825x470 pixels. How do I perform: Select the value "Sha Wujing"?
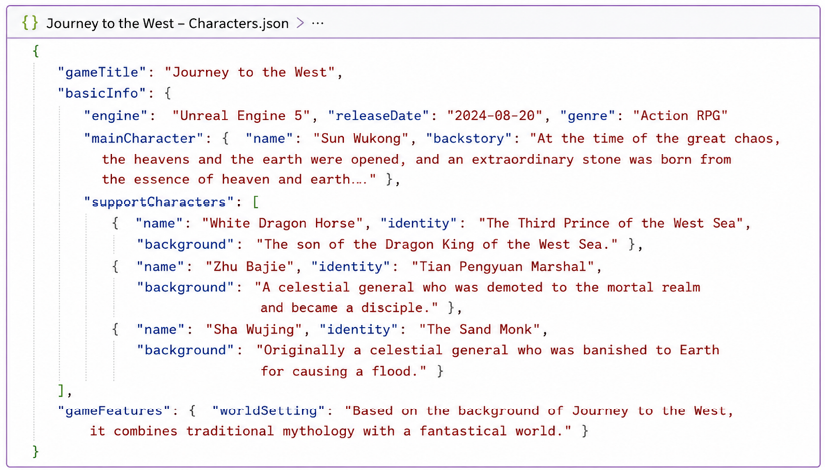(254, 329)
